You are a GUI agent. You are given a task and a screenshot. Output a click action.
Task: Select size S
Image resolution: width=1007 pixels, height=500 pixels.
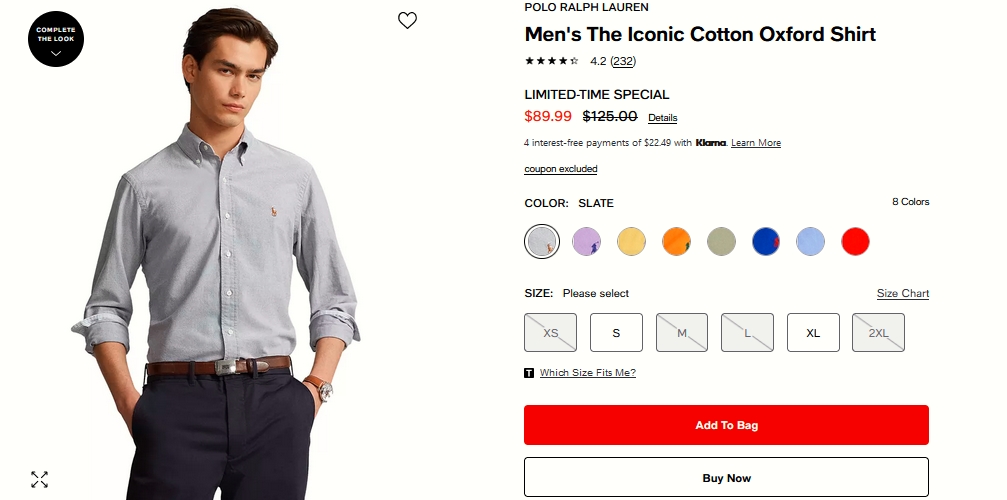pos(616,333)
